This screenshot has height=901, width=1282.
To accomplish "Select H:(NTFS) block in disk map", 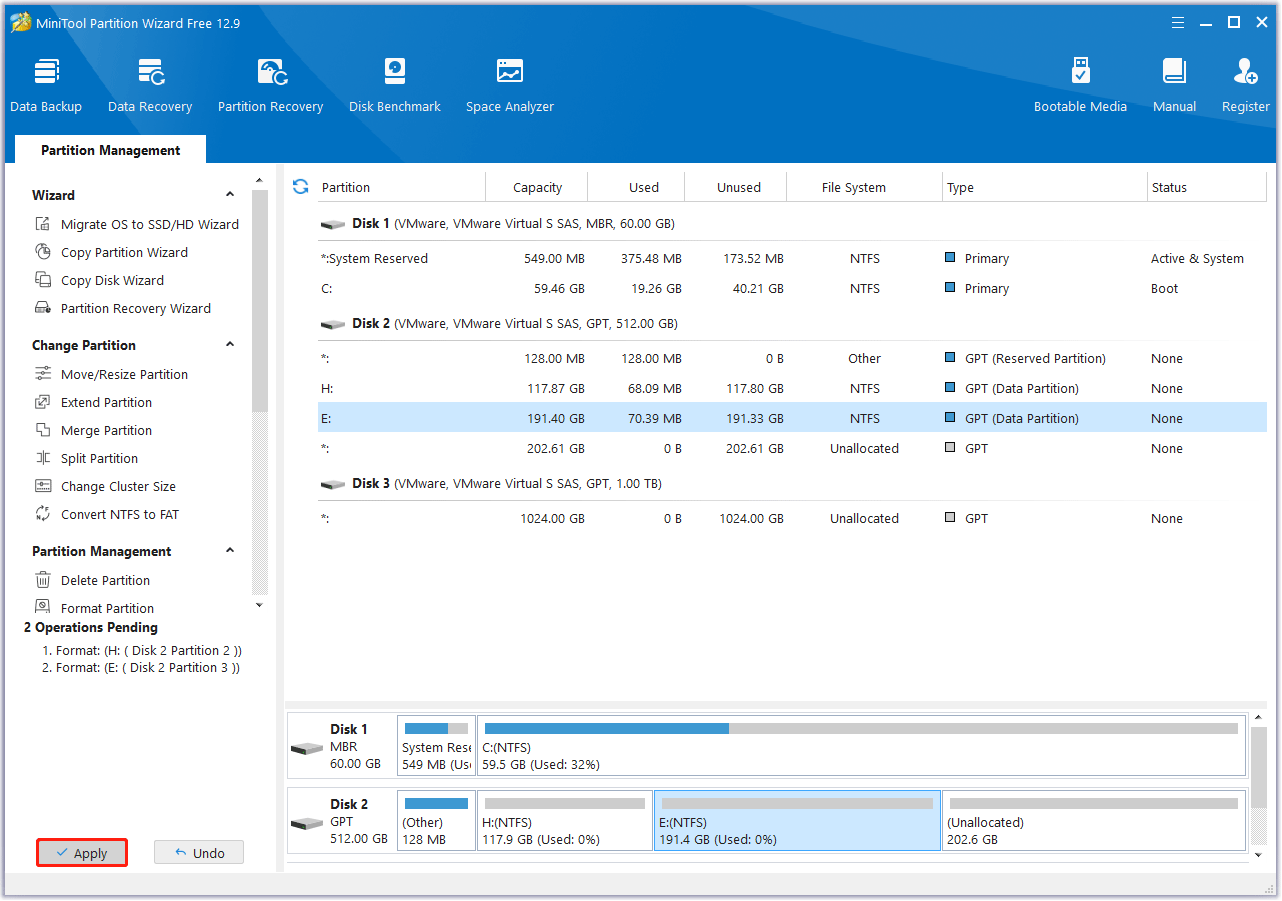I will 565,821.
